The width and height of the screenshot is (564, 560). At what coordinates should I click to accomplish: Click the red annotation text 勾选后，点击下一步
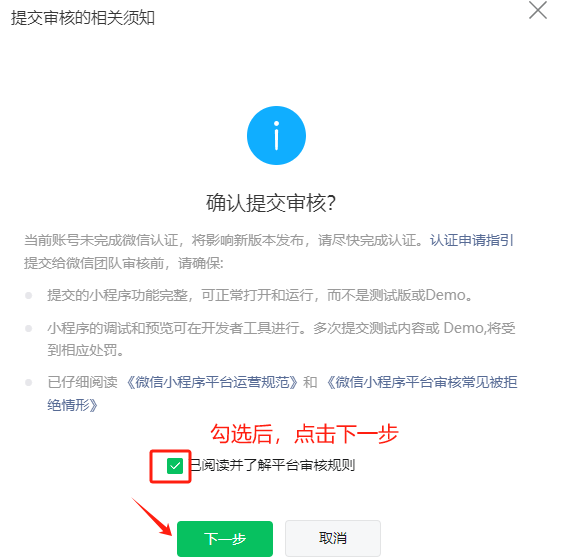(x=304, y=433)
